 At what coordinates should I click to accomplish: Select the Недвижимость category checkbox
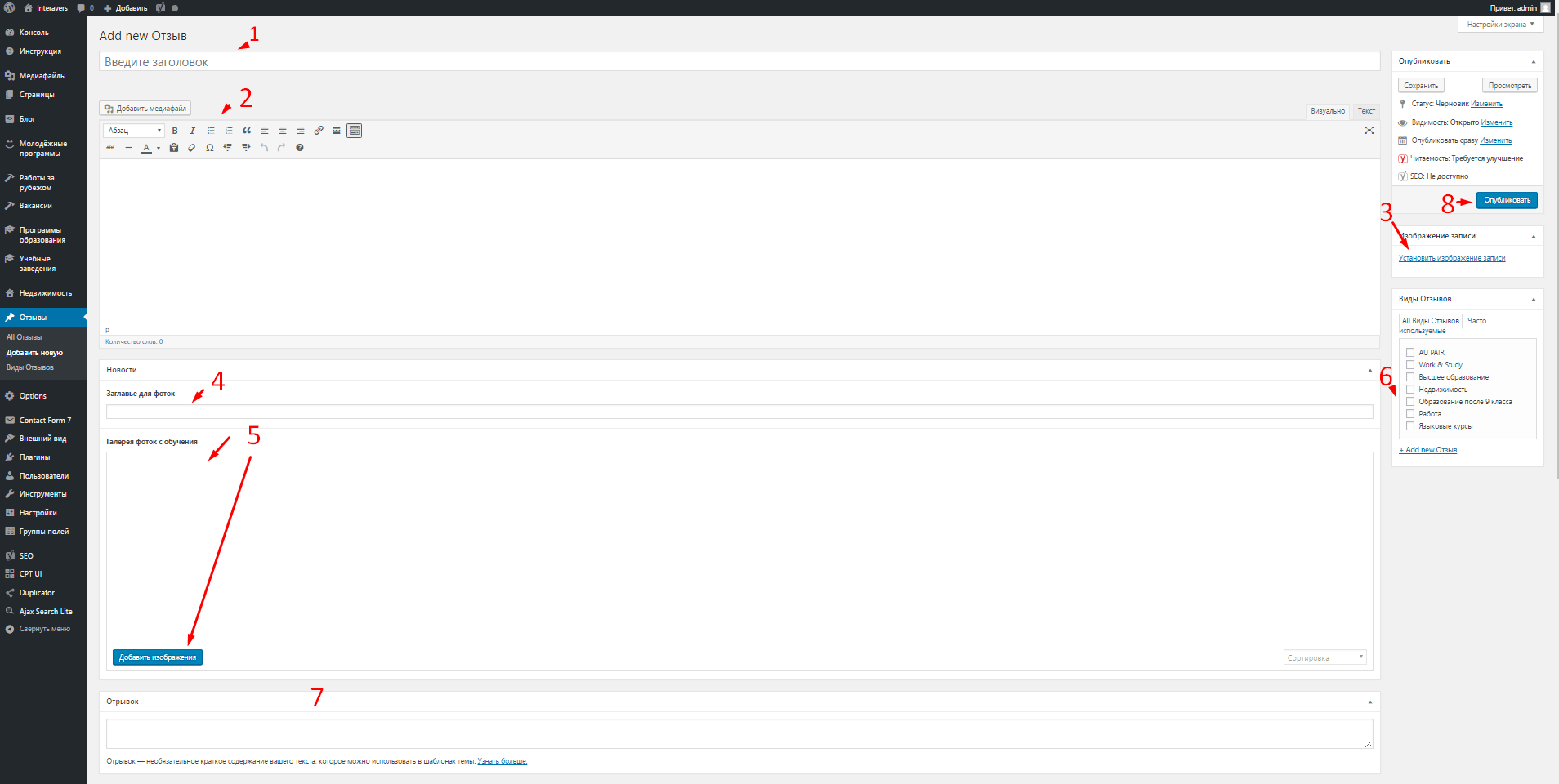pyautogui.click(x=1410, y=390)
